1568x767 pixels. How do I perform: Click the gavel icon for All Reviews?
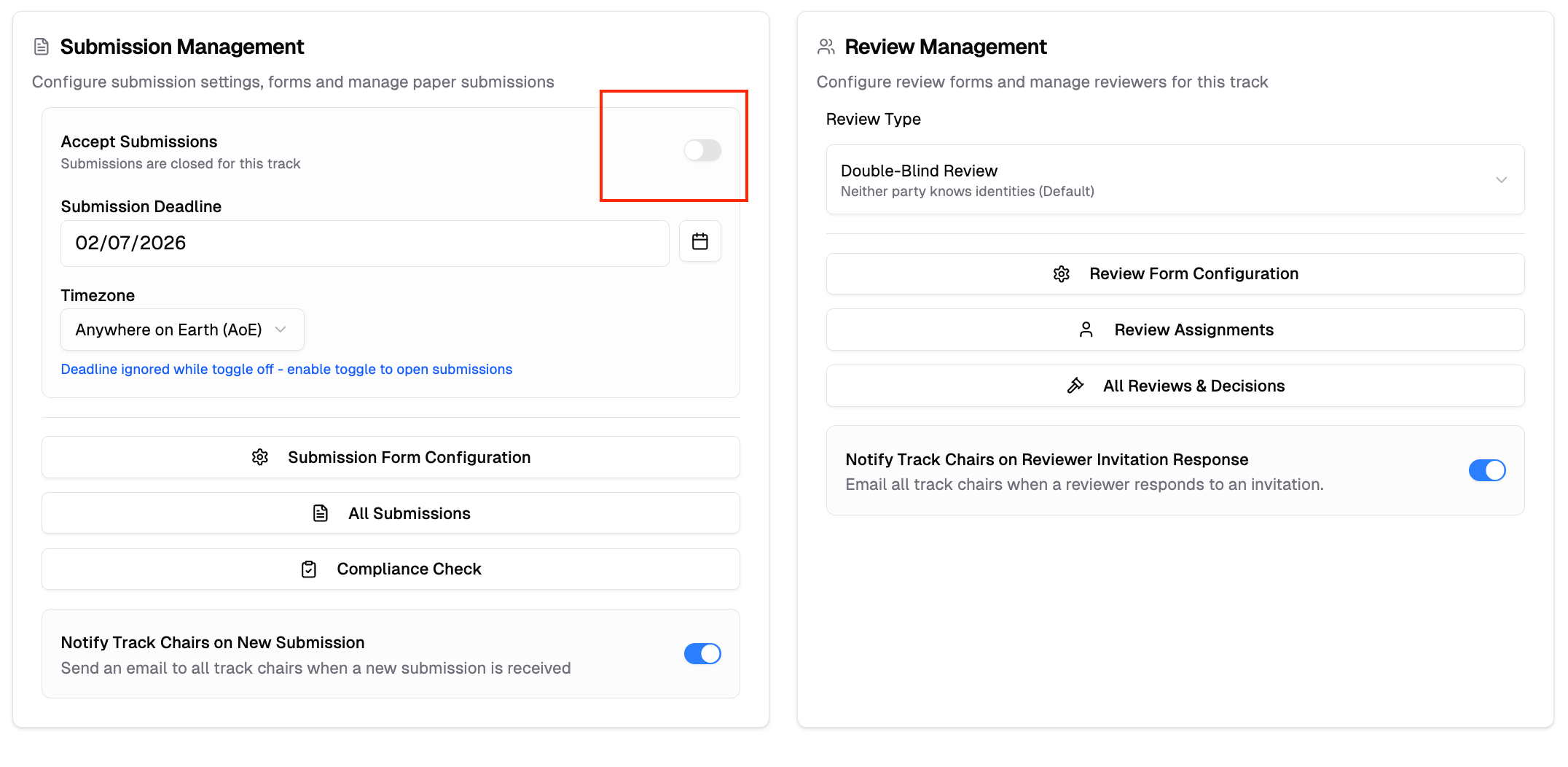point(1075,386)
